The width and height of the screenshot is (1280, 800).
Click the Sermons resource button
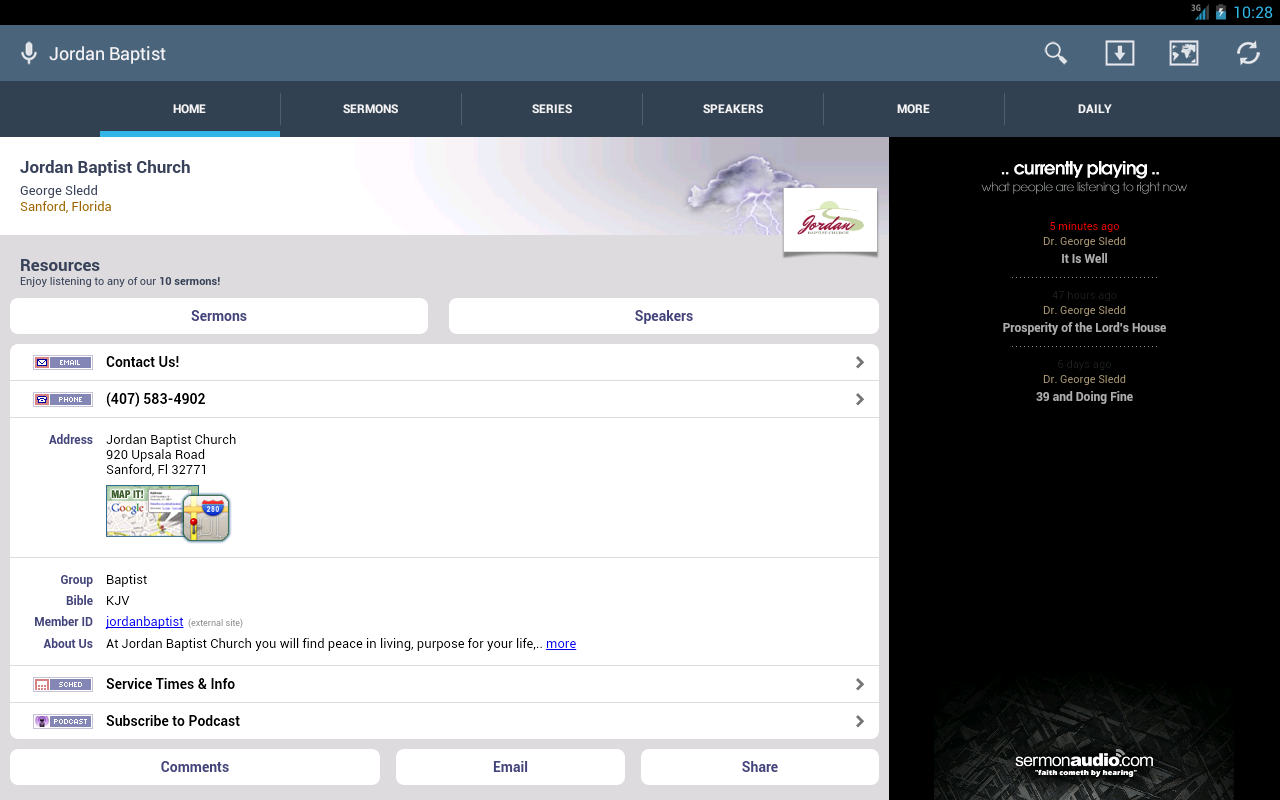219,316
